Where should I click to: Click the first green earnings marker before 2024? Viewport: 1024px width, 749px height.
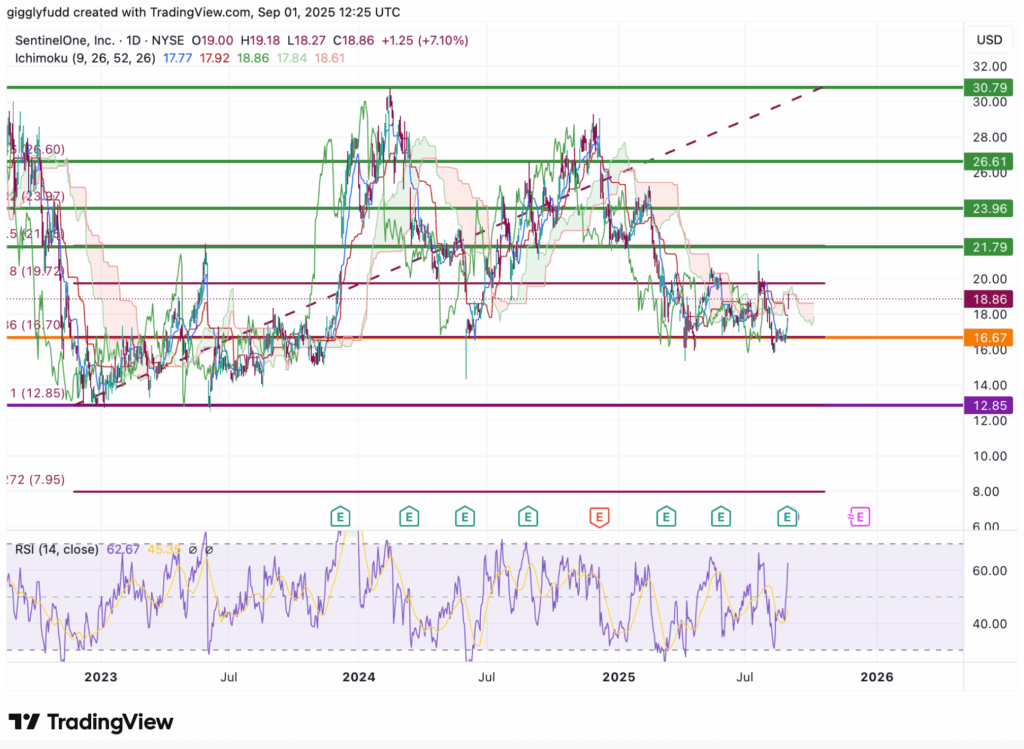pyautogui.click(x=341, y=517)
